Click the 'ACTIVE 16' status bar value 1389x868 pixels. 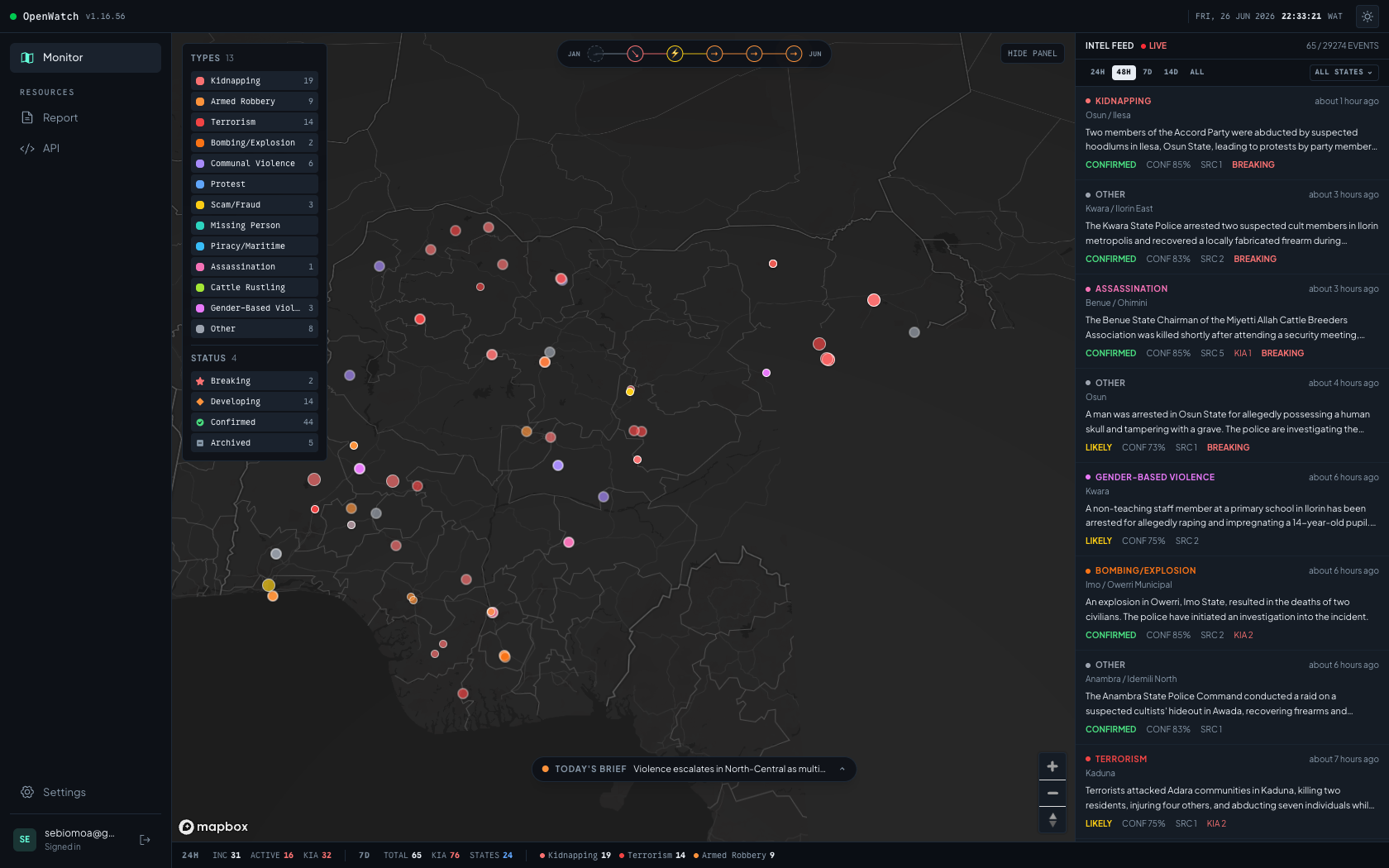(272, 856)
